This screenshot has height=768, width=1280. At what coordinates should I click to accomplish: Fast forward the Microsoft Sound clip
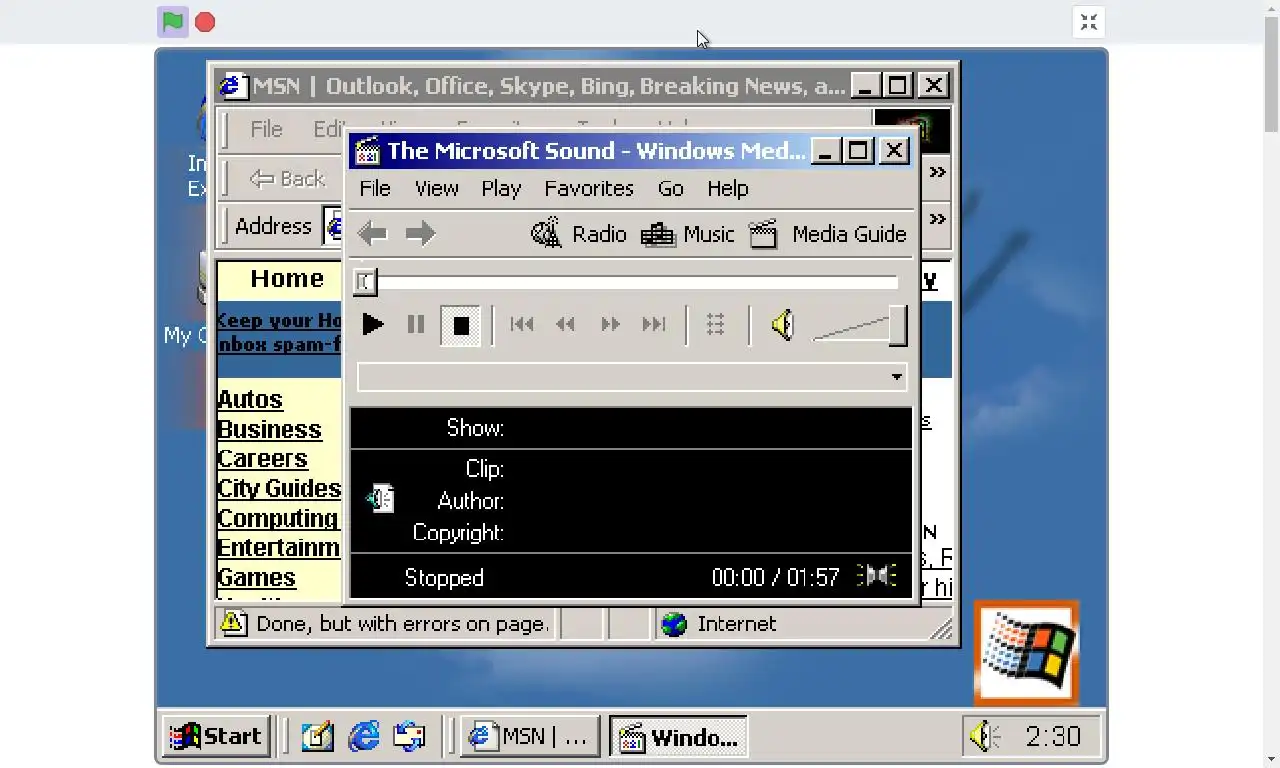pyautogui.click(x=610, y=324)
